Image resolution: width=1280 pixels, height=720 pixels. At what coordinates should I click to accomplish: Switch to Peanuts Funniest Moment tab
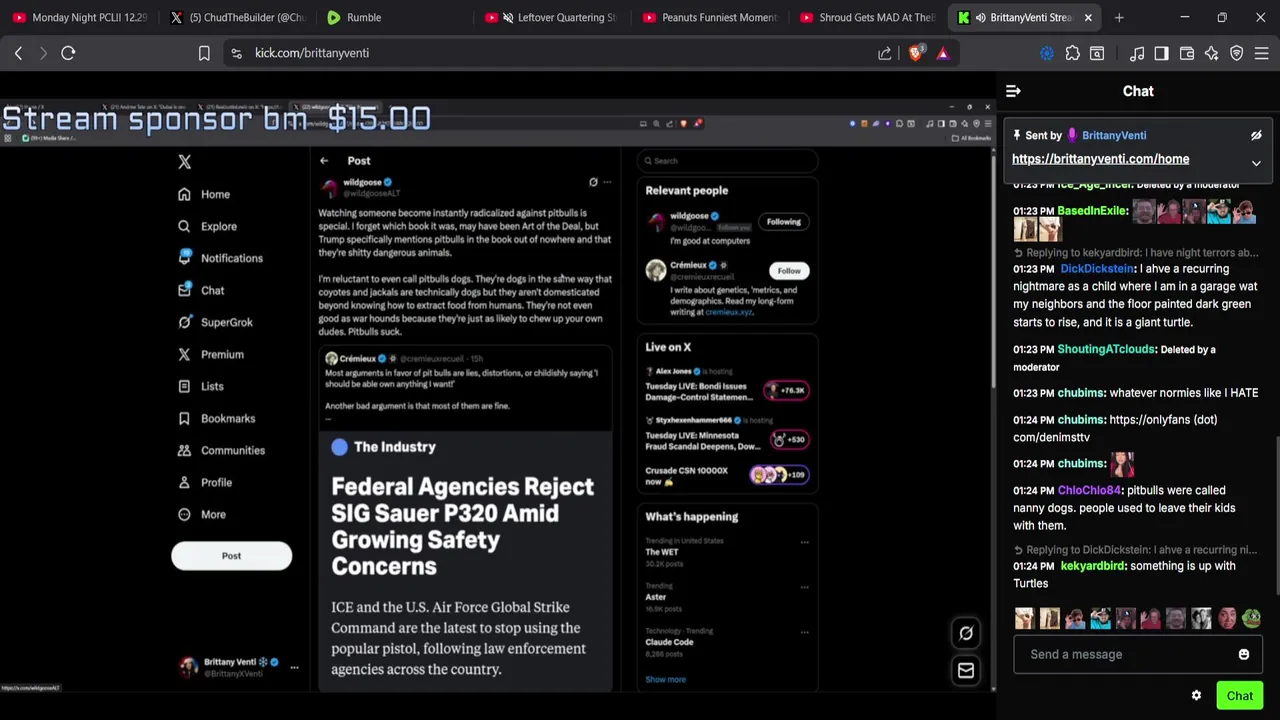tap(710, 17)
